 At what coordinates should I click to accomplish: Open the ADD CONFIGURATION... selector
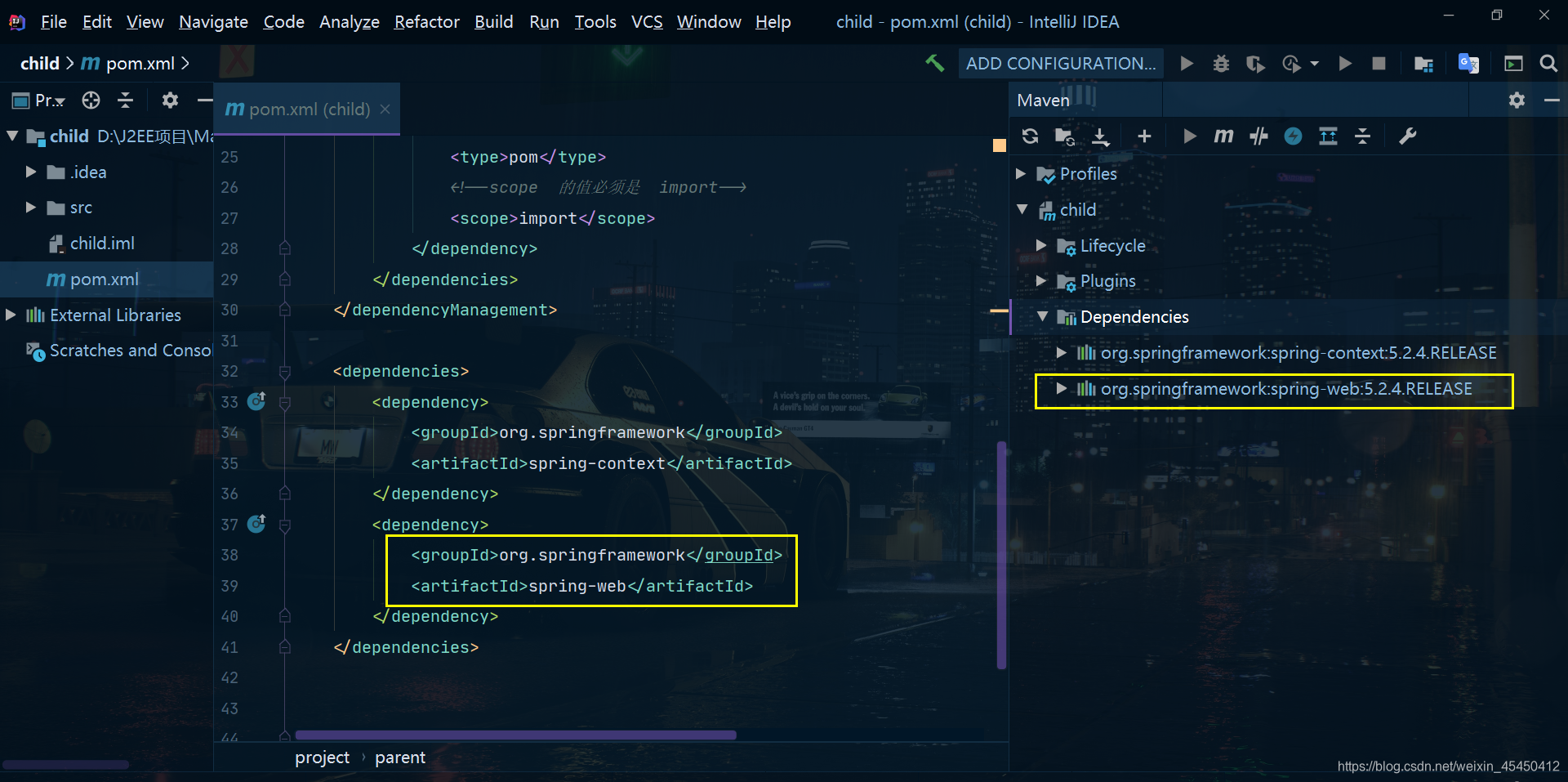(x=1061, y=63)
